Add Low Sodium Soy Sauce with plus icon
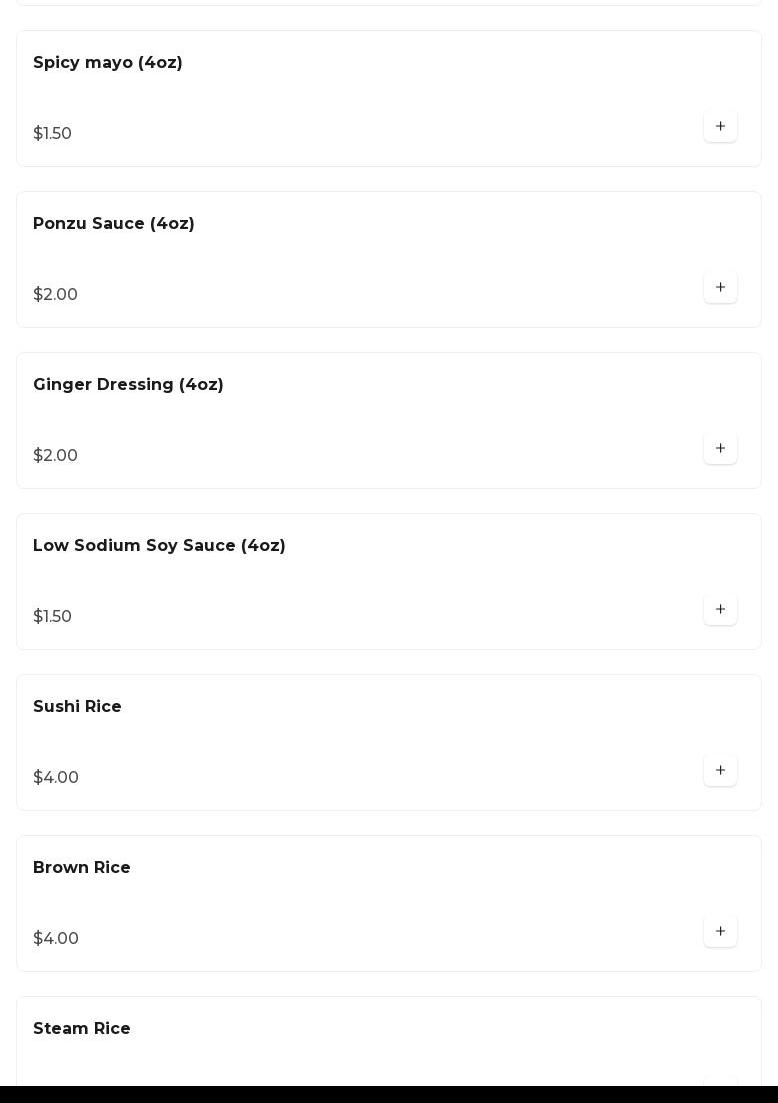Viewport: 778px width, 1103px height. coord(720,610)
